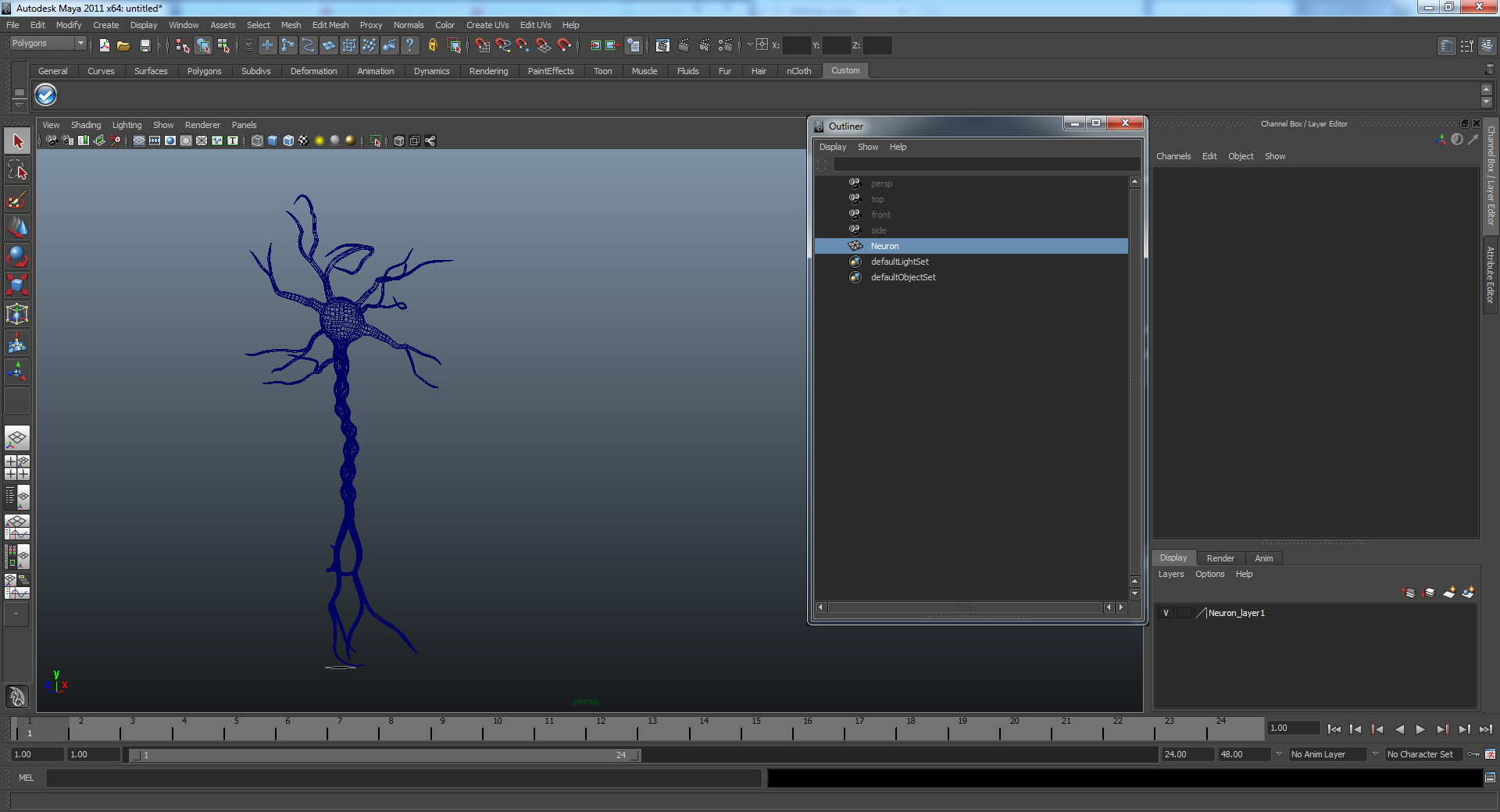Switch to the Polygons shelf tab
This screenshot has width=1500, height=812.
point(204,71)
